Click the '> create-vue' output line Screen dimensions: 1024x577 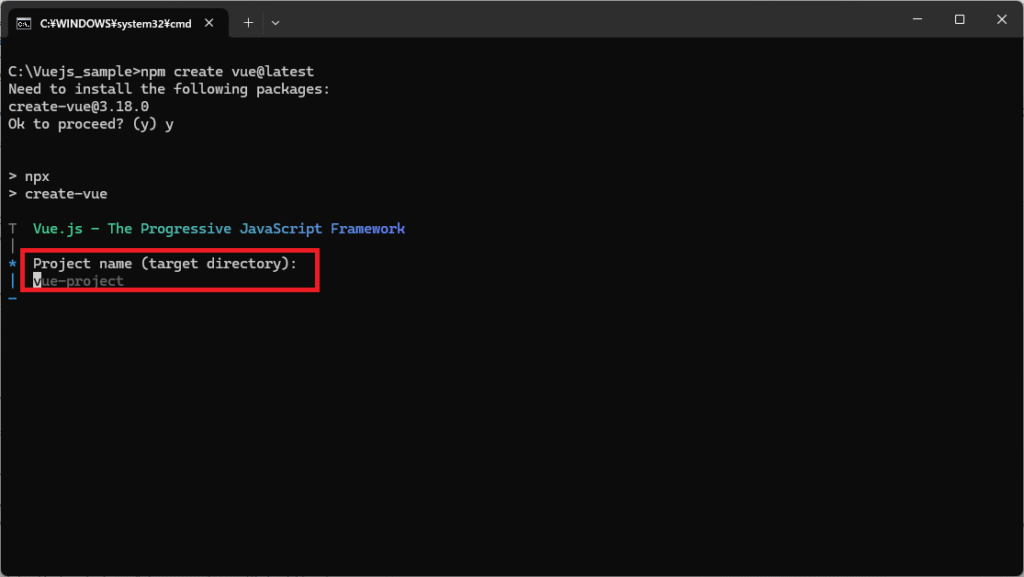click(x=57, y=194)
